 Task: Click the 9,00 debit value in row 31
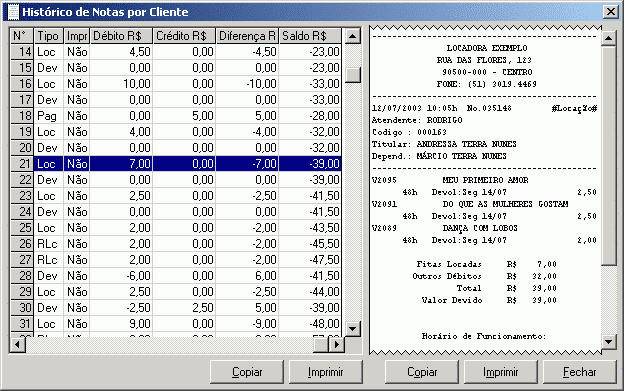121,324
